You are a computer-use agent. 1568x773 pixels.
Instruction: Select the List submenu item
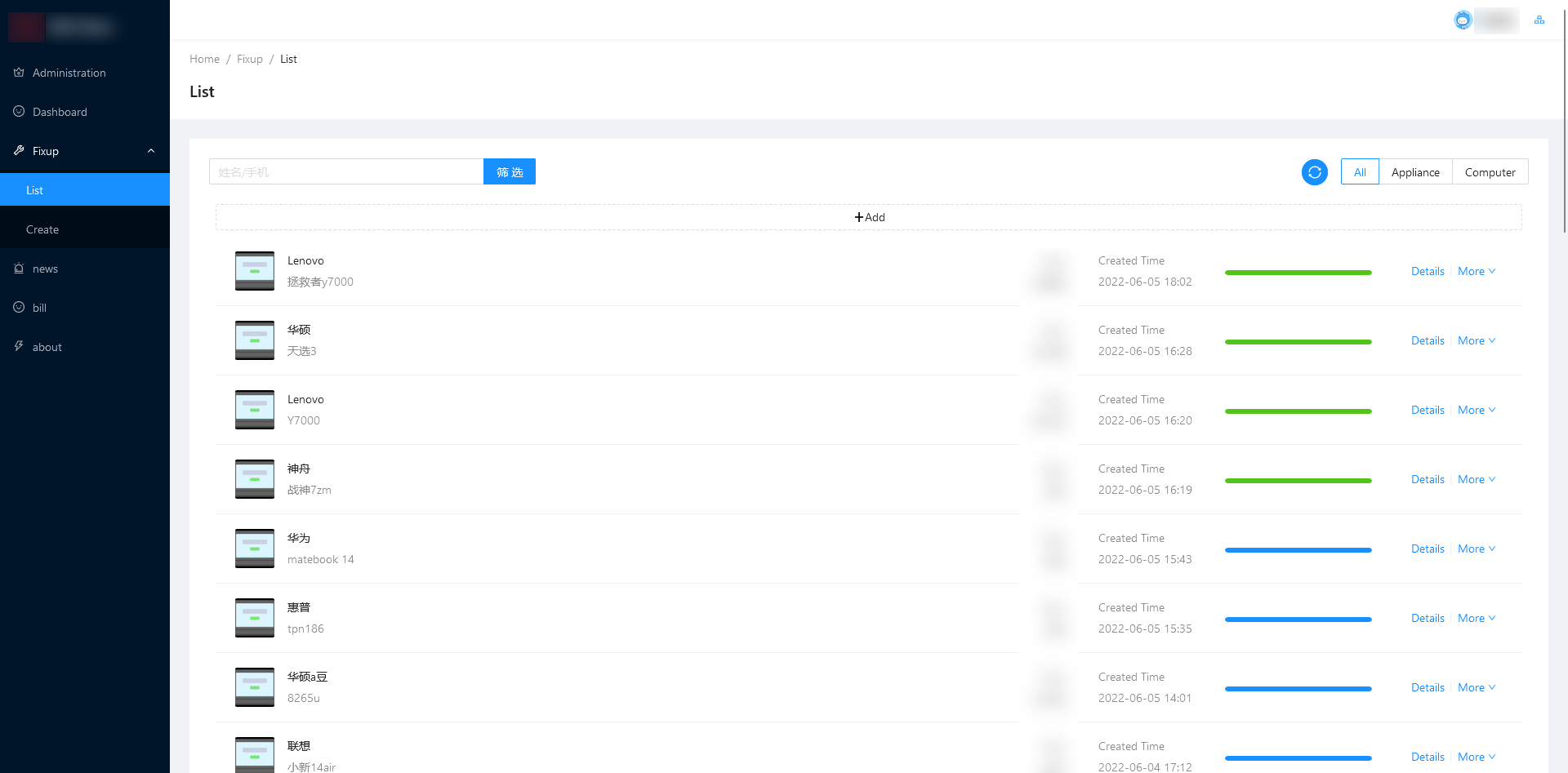(x=85, y=190)
